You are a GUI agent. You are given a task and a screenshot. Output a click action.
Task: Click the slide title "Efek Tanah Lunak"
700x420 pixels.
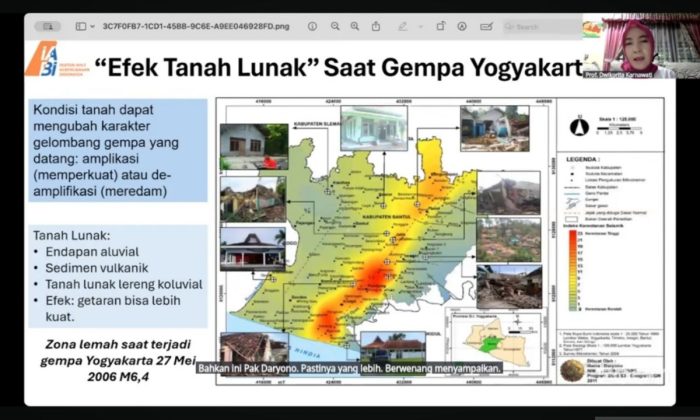[x=206, y=68]
